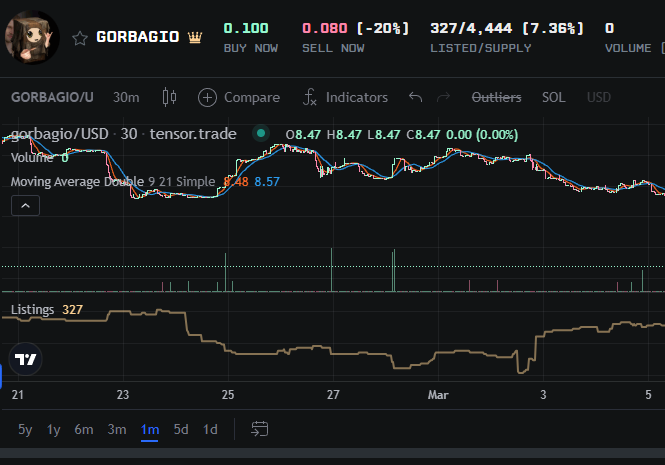Click the horizontal scrollbar below the chart

[332, 453]
